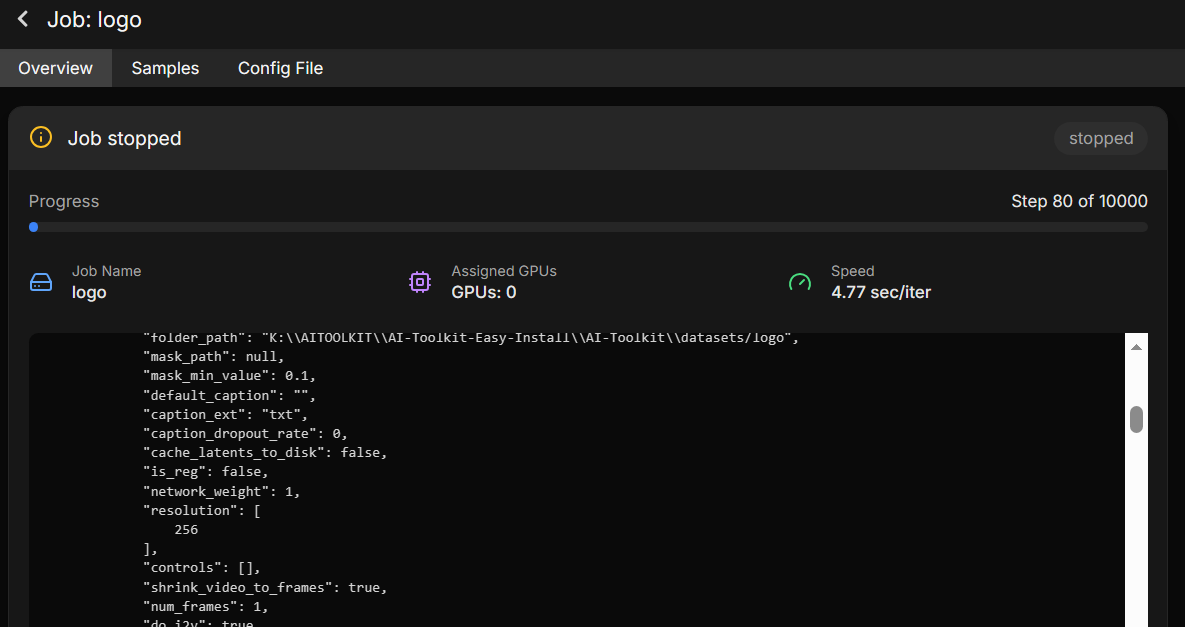Screen dimensions: 1185x627
Task: Click the 4.77 sec/iter speed value
Action: (881, 292)
